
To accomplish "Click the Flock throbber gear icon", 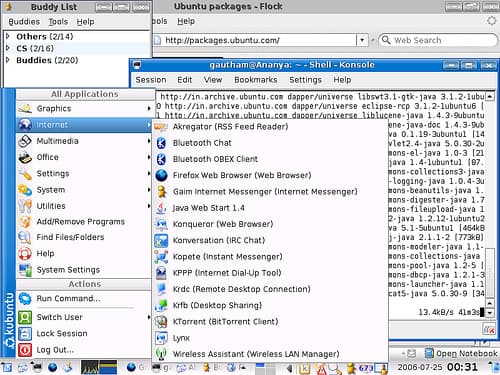I will tap(492, 21).
